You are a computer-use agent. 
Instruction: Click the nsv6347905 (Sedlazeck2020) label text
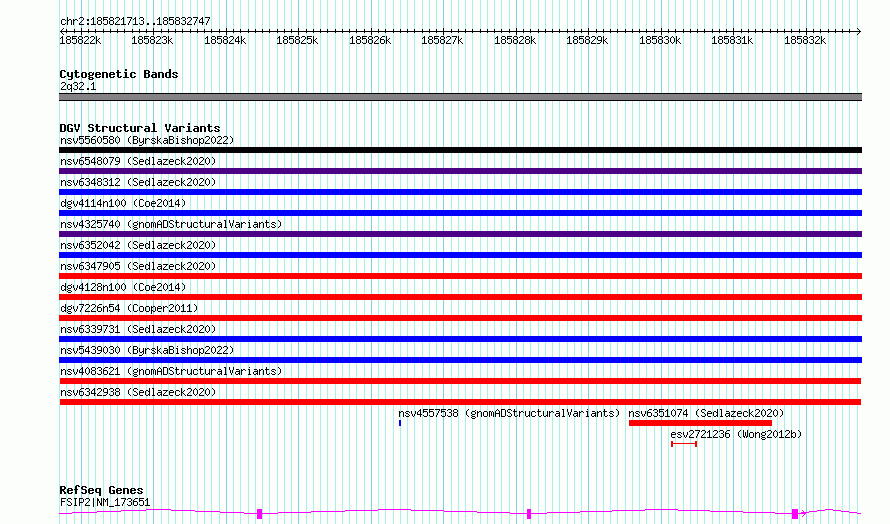tap(138, 266)
